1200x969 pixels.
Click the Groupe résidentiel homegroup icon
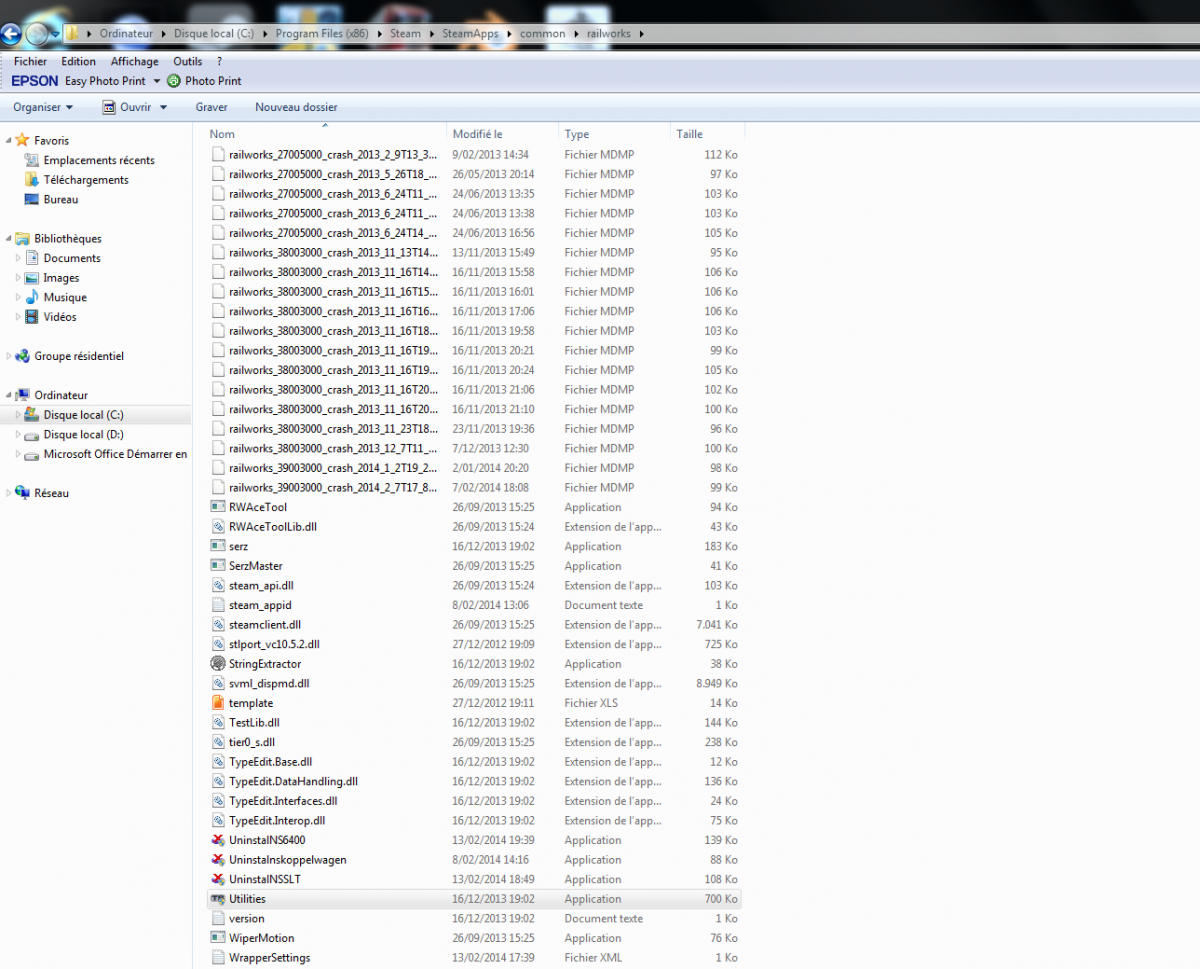22,356
